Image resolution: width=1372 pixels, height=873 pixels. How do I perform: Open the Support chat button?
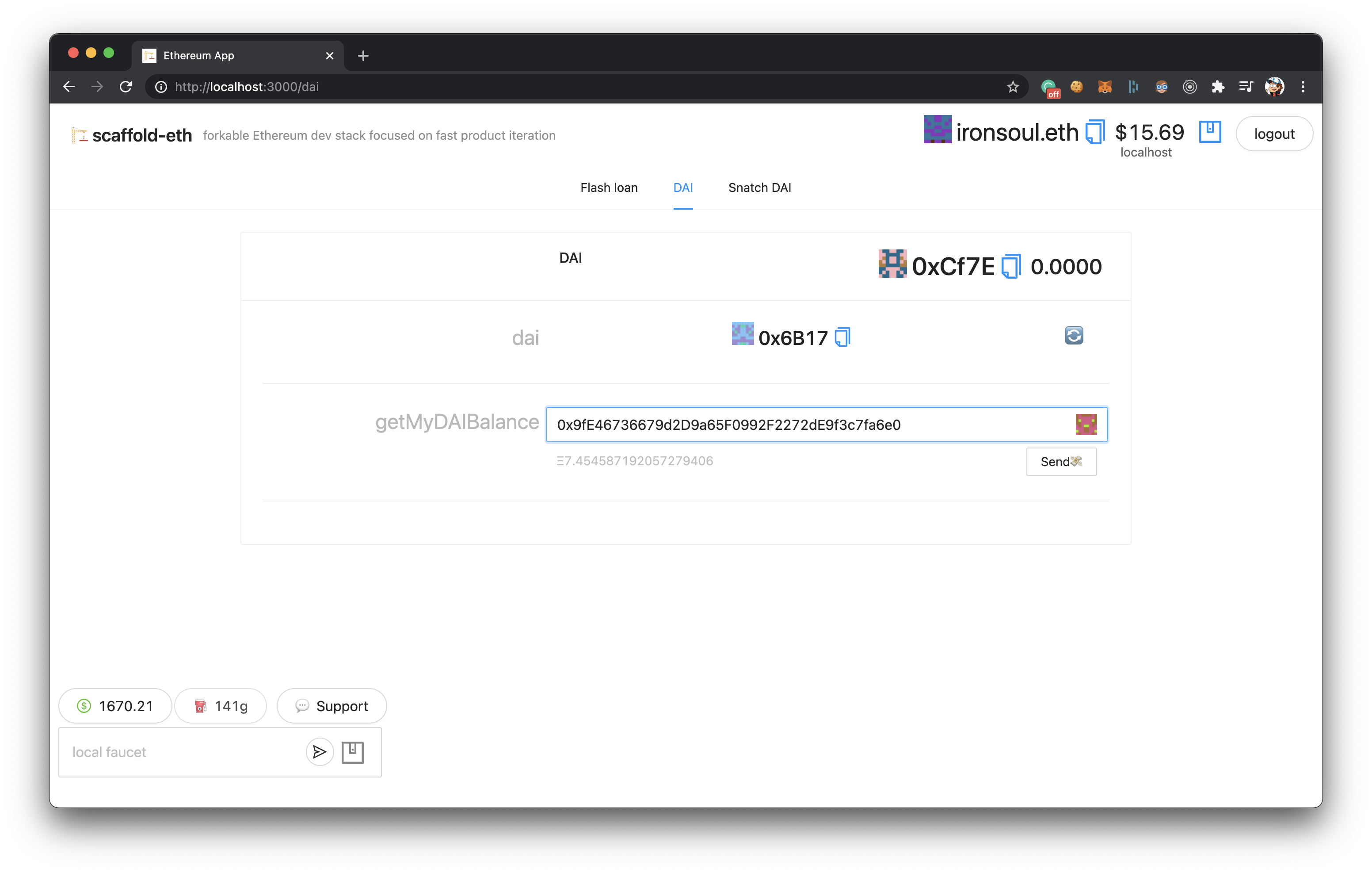332,706
